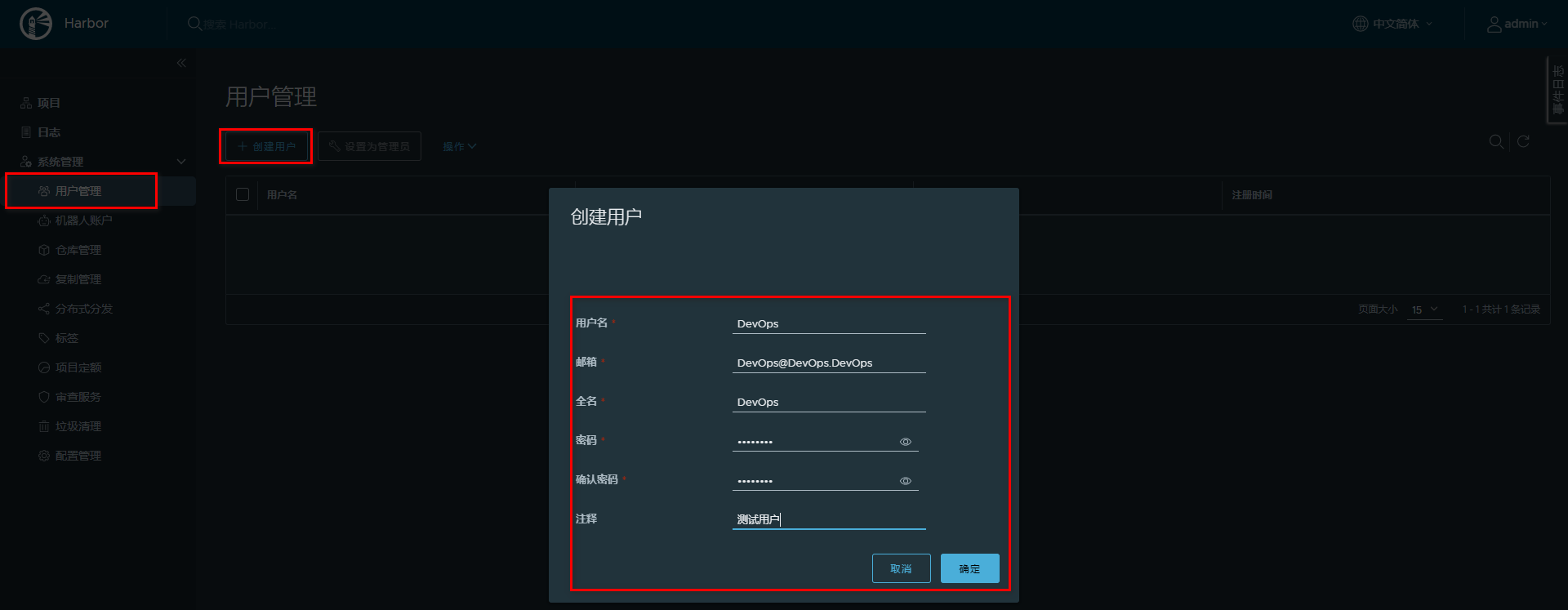Open the admin account menu
Viewport: 1568px width, 610px height.
click(x=1517, y=24)
